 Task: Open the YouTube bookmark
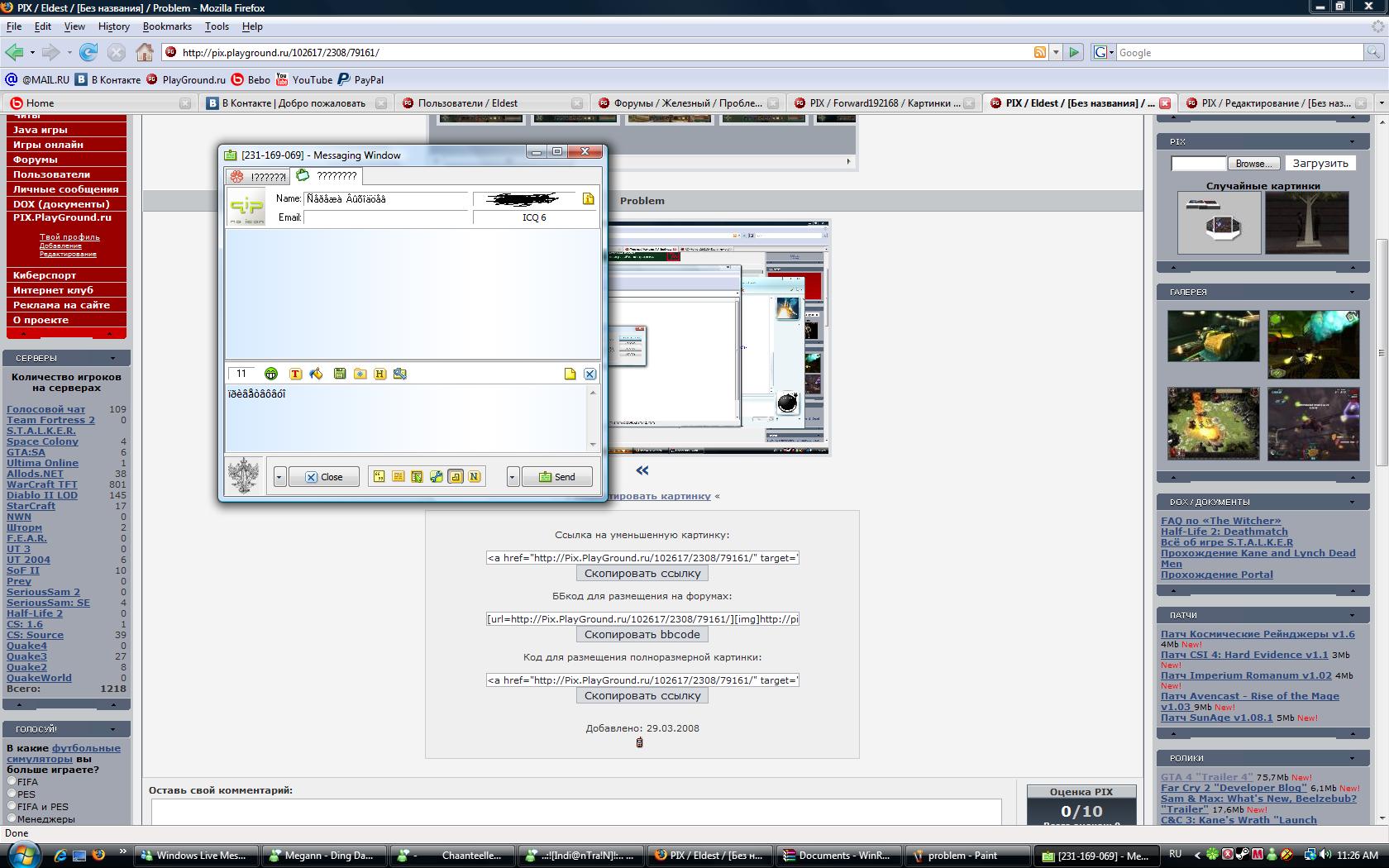point(304,79)
